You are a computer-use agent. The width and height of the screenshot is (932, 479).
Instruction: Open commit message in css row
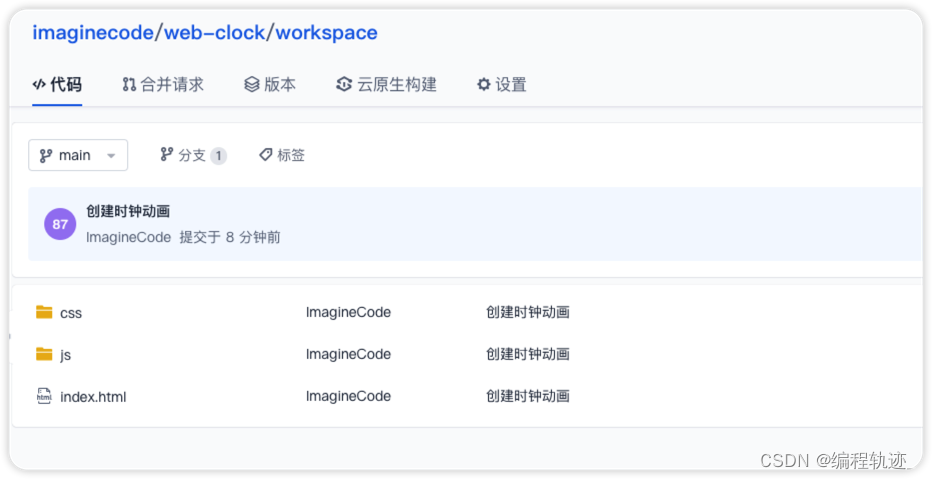528,312
